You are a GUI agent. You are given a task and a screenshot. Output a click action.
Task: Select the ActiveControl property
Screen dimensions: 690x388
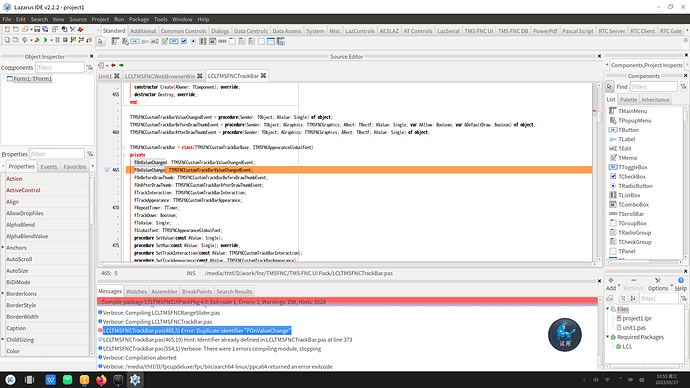pyautogui.click(x=23, y=190)
